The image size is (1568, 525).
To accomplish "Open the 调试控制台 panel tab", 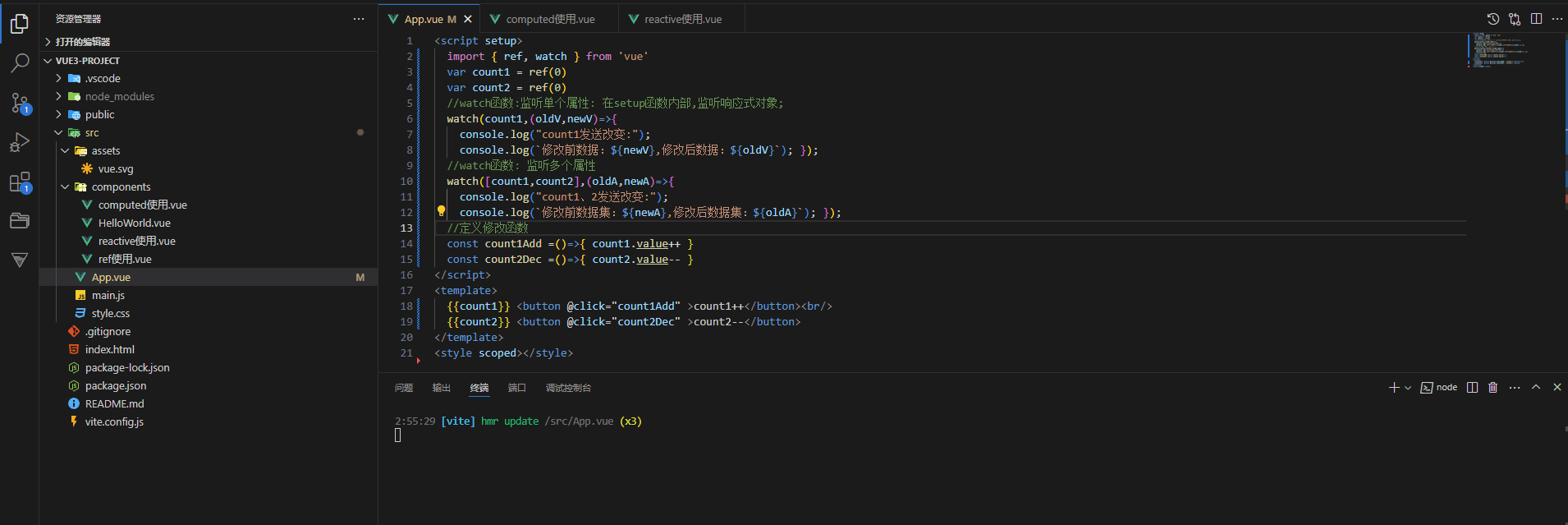I will coord(568,388).
